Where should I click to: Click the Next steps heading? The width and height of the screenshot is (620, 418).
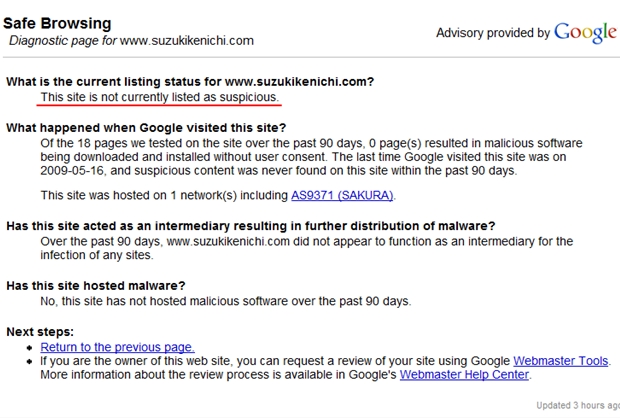tap(40, 332)
